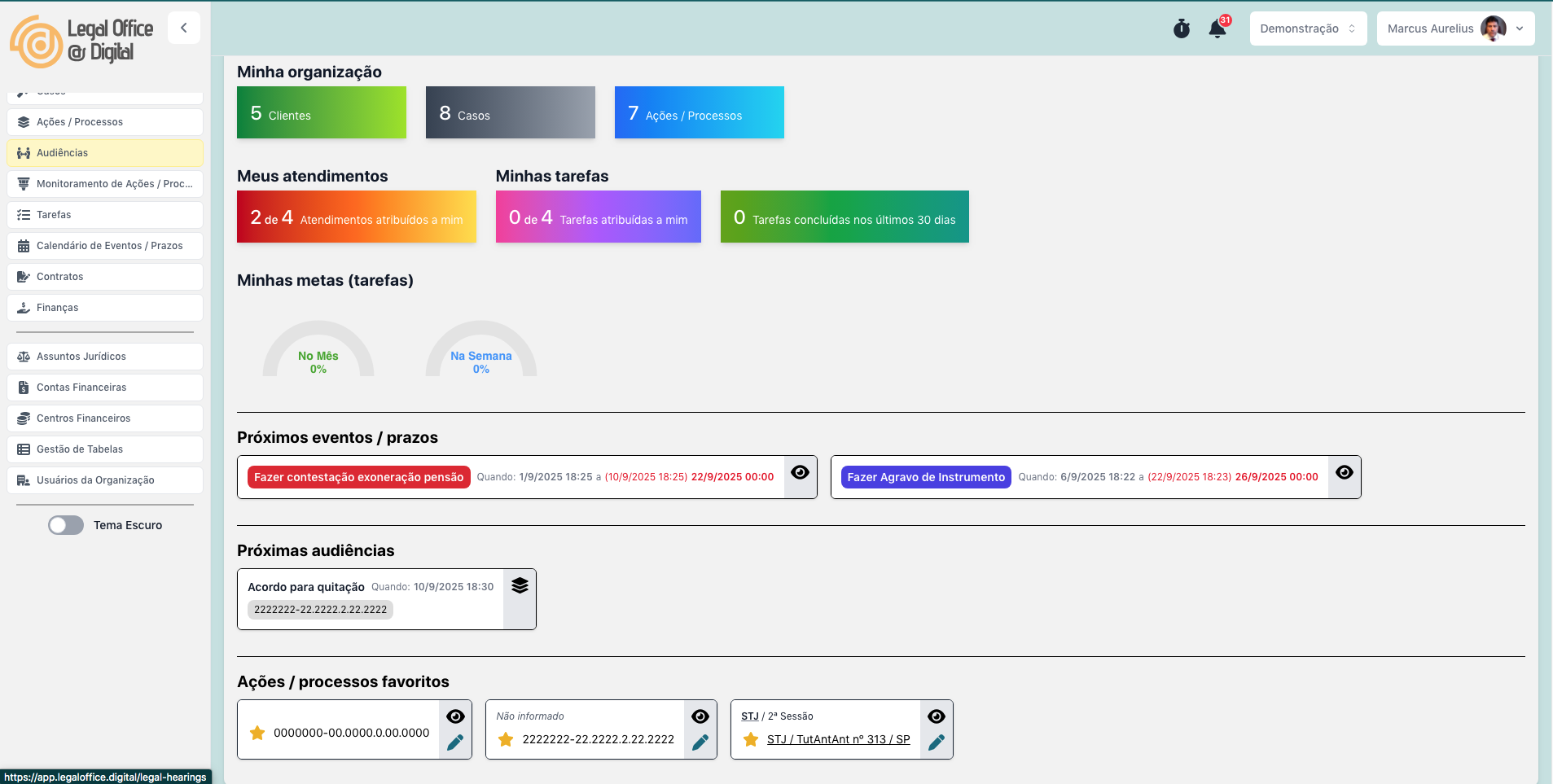This screenshot has width=1553, height=784.
Task: Open the notifications bell
Action: pos(1217,29)
